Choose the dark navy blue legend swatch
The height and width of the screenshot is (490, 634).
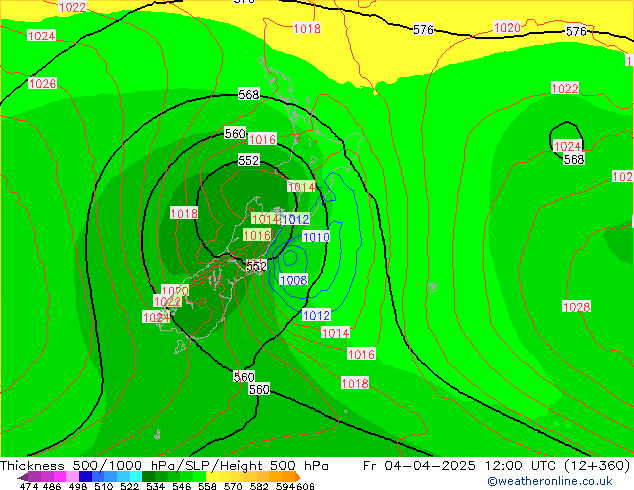85,477
